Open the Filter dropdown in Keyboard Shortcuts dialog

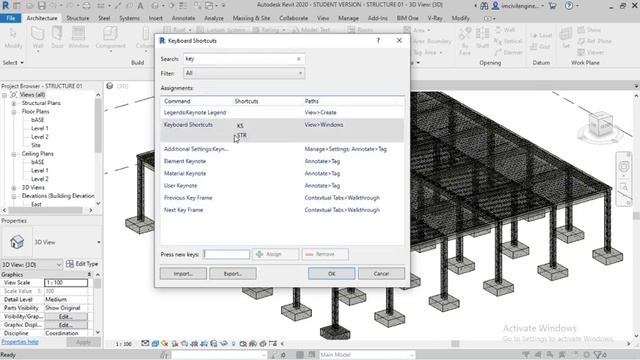point(244,73)
